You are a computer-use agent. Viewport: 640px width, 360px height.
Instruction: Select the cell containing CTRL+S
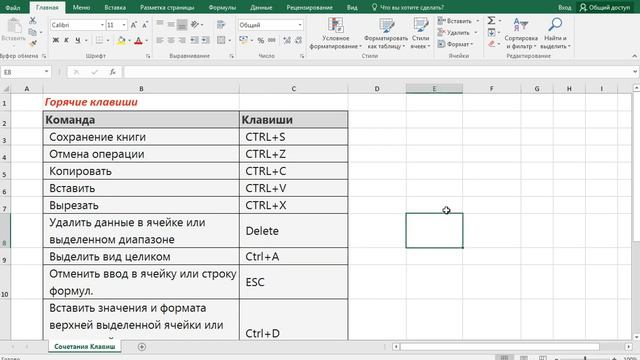click(x=293, y=137)
